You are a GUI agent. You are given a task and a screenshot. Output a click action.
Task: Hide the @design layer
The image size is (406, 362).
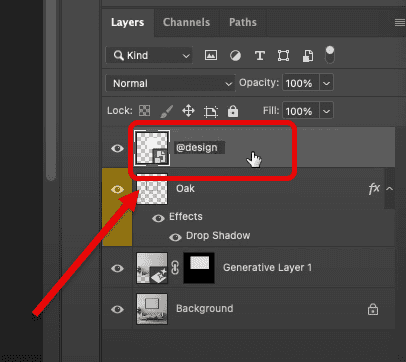117,148
